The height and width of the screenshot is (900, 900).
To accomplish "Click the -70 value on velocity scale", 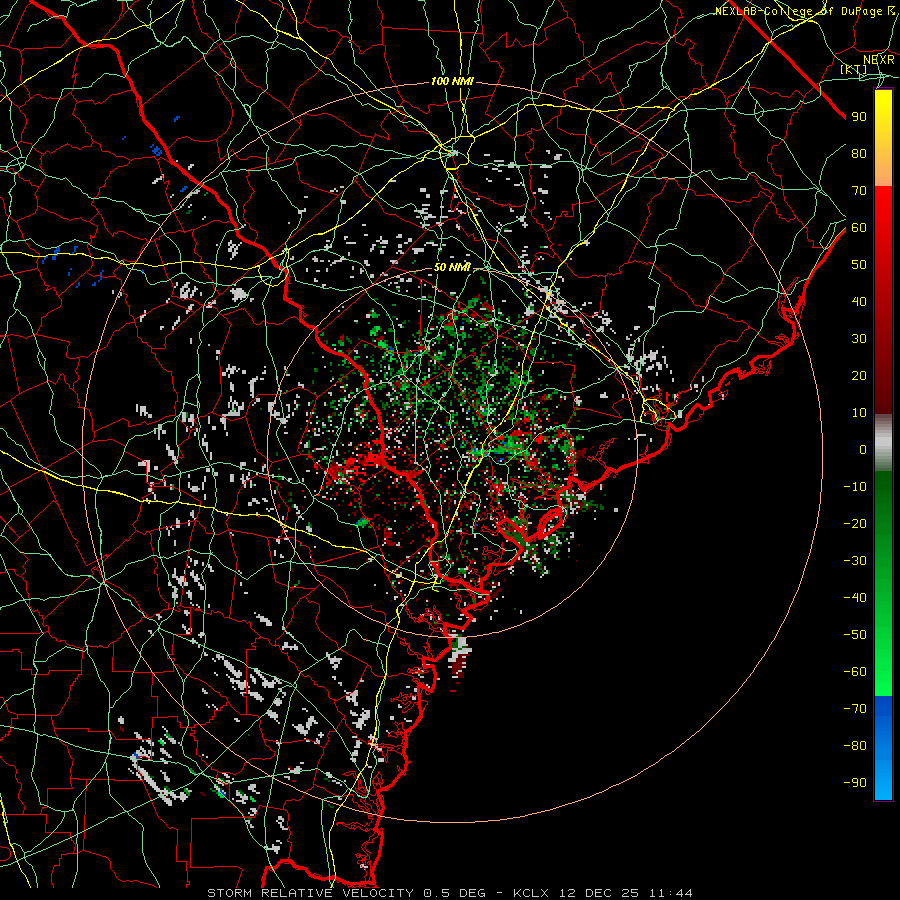I will (855, 709).
